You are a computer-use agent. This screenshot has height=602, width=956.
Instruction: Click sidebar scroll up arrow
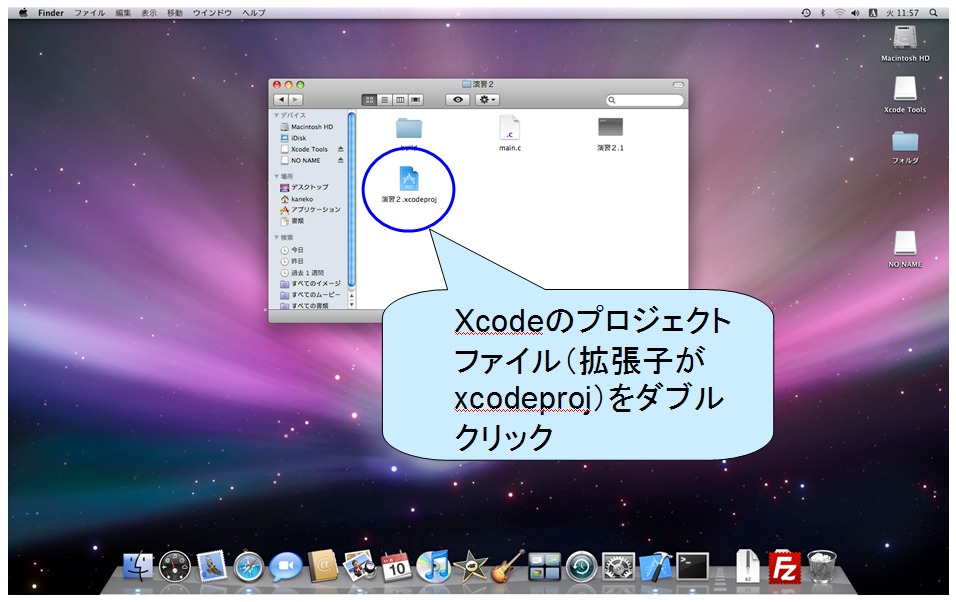tap(351, 295)
